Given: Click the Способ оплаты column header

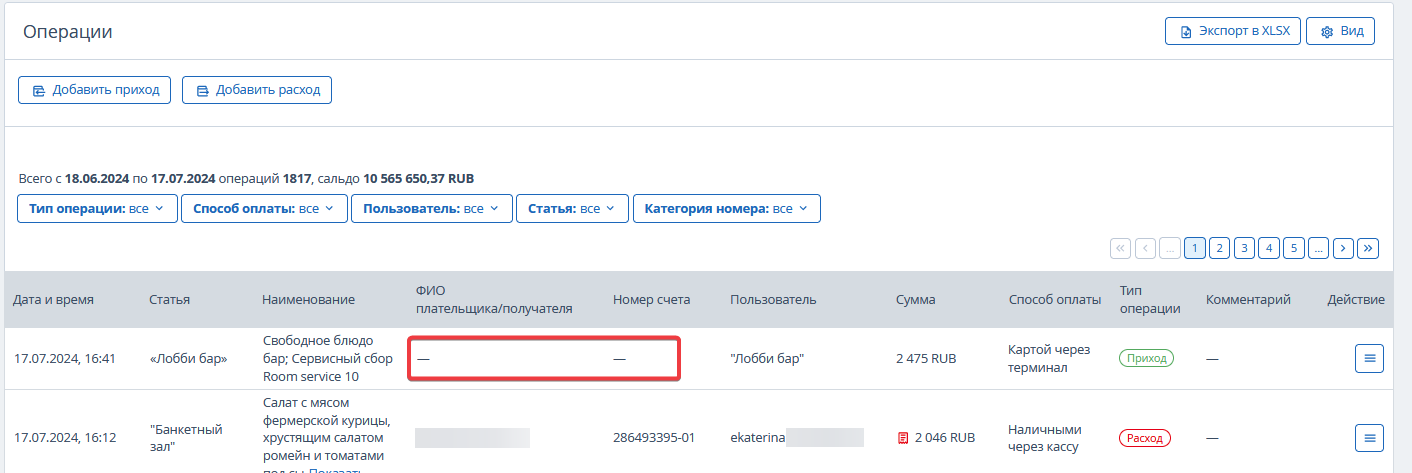Looking at the screenshot, I should click(x=1053, y=300).
